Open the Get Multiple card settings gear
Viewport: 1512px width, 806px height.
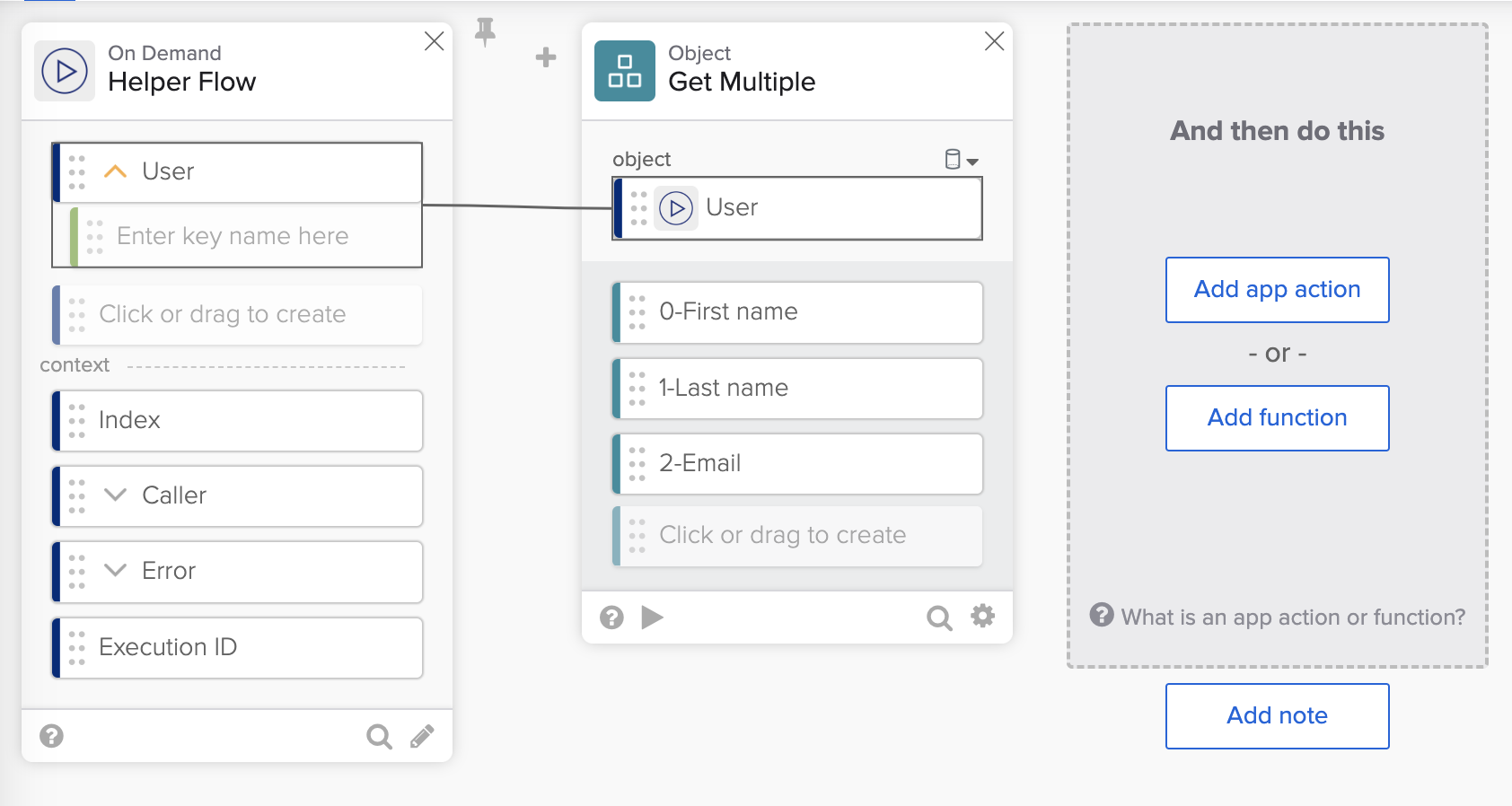tap(983, 617)
